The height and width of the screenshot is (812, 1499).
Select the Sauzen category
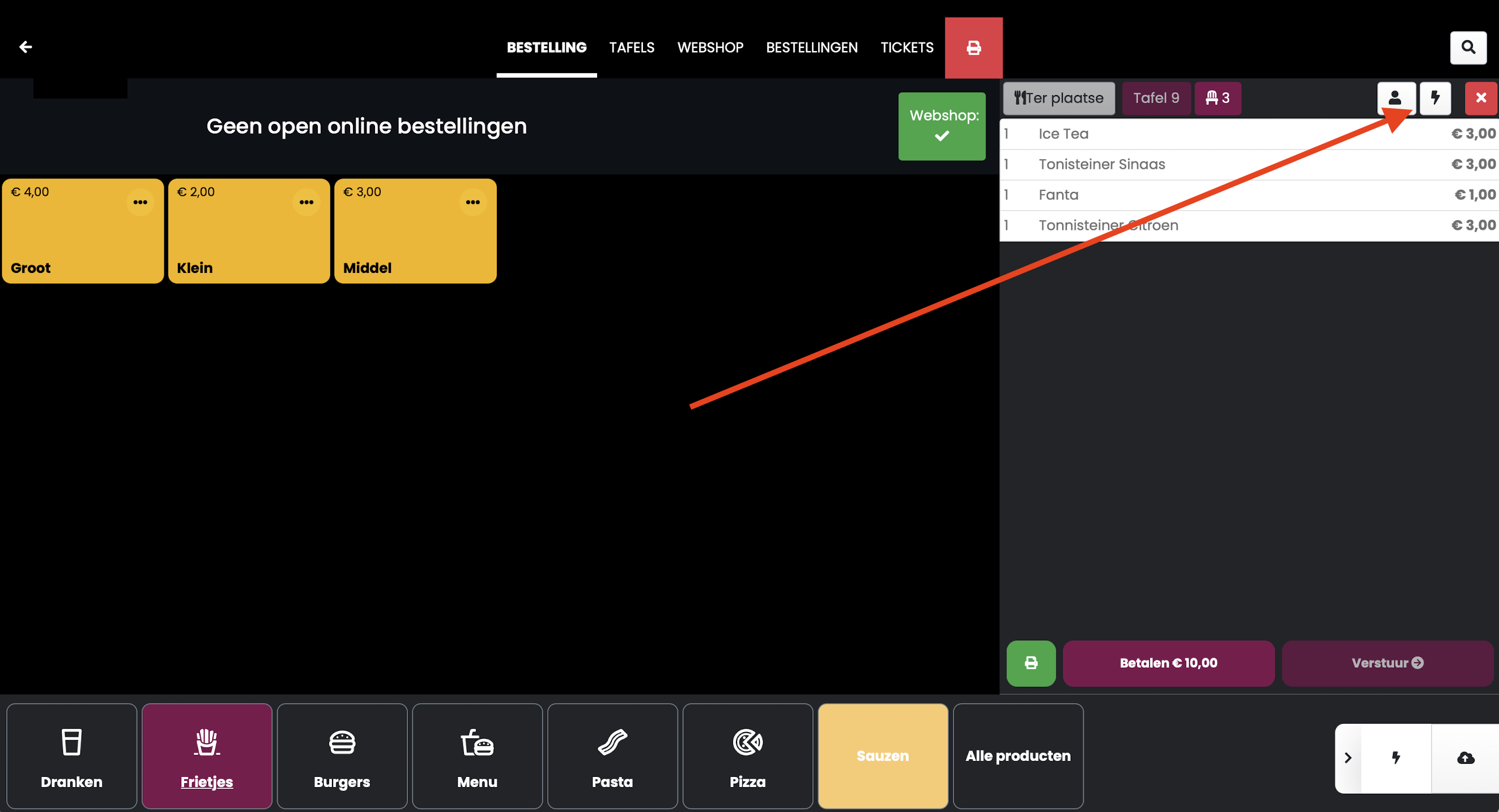click(x=883, y=756)
